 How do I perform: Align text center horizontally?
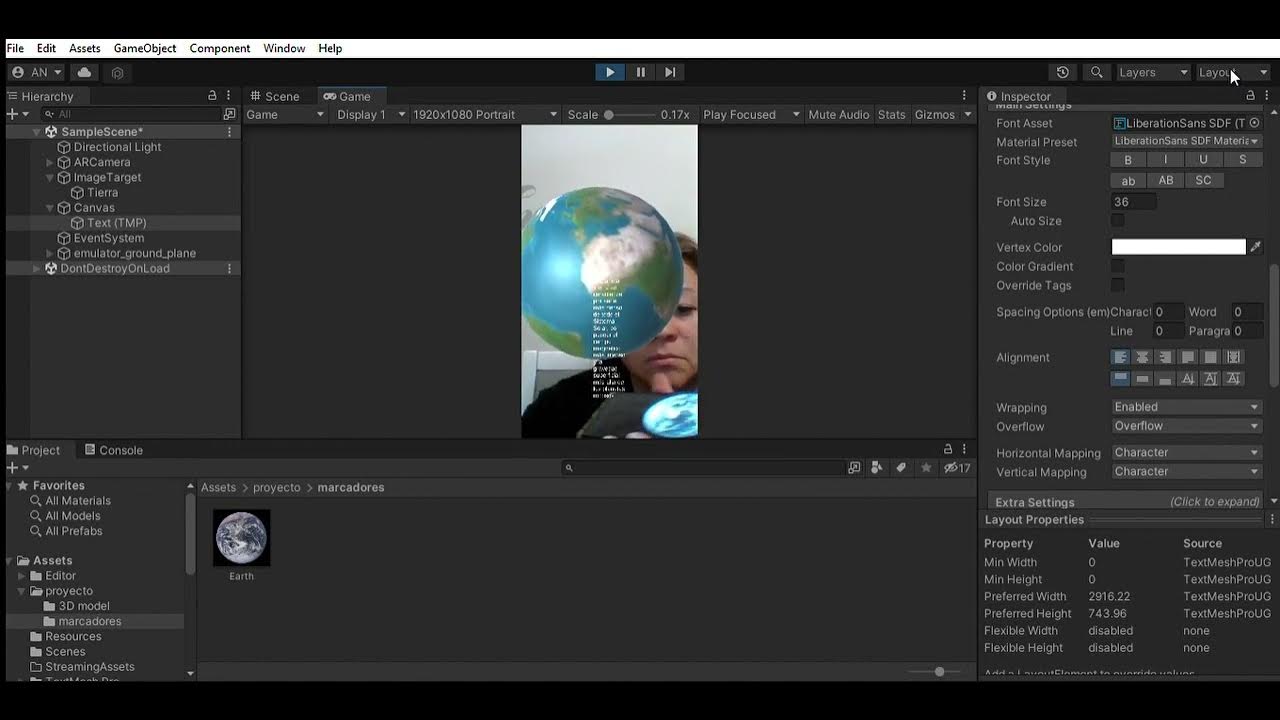(x=1142, y=357)
